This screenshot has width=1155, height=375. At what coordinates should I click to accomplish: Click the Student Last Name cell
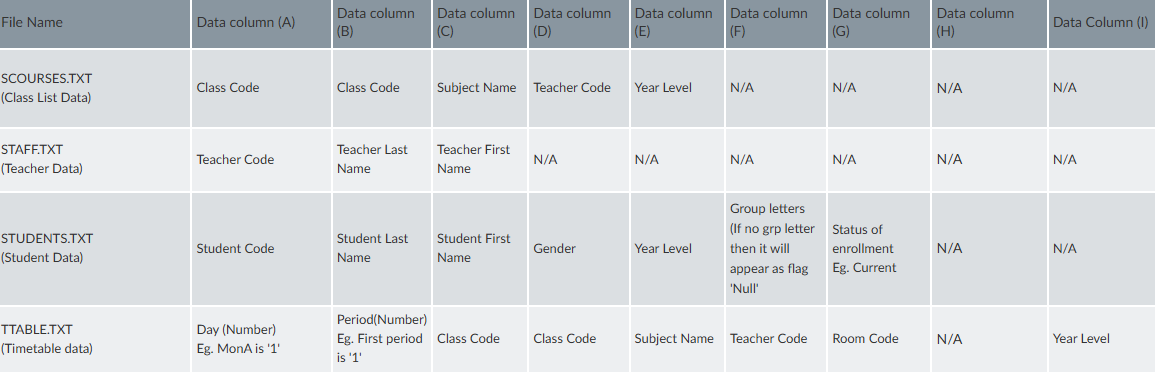[x=382, y=248]
